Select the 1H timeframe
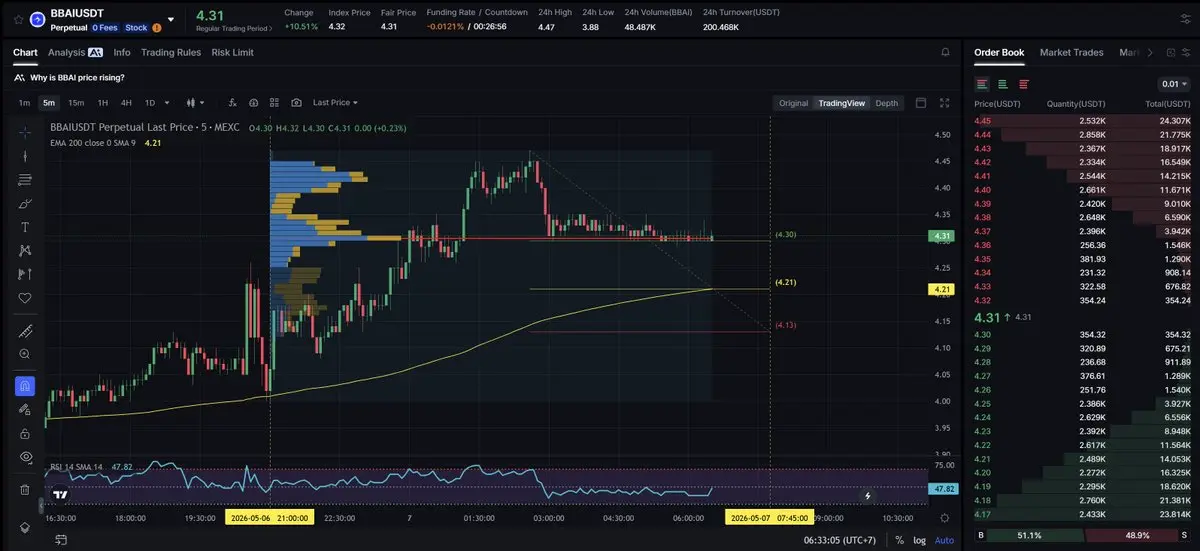1200x551 pixels. [102, 102]
